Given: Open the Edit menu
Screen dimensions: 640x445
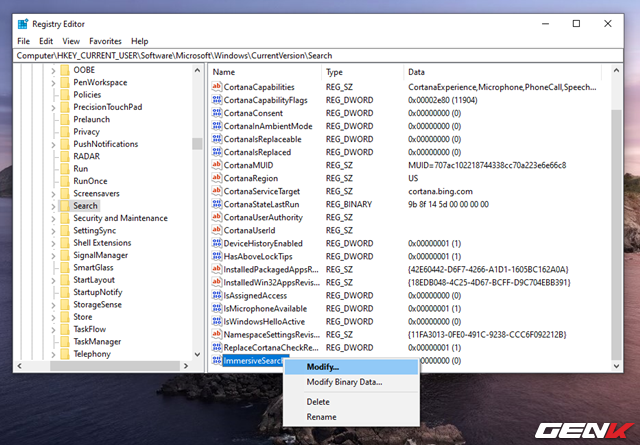Looking at the screenshot, I should pos(46,41).
